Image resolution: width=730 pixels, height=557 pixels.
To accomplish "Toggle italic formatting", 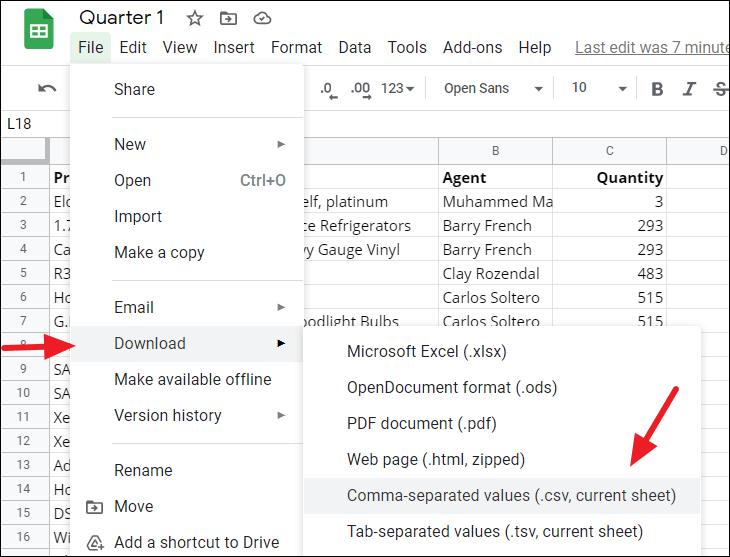I will tap(689, 88).
